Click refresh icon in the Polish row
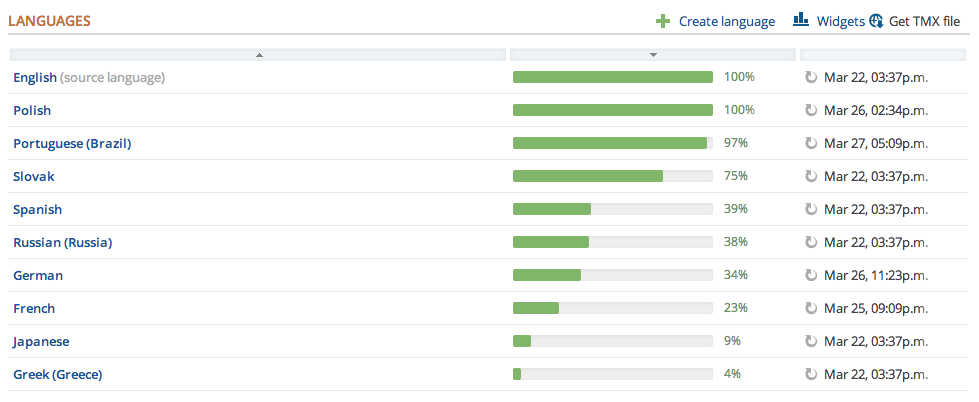 pyautogui.click(x=811, y=110)
